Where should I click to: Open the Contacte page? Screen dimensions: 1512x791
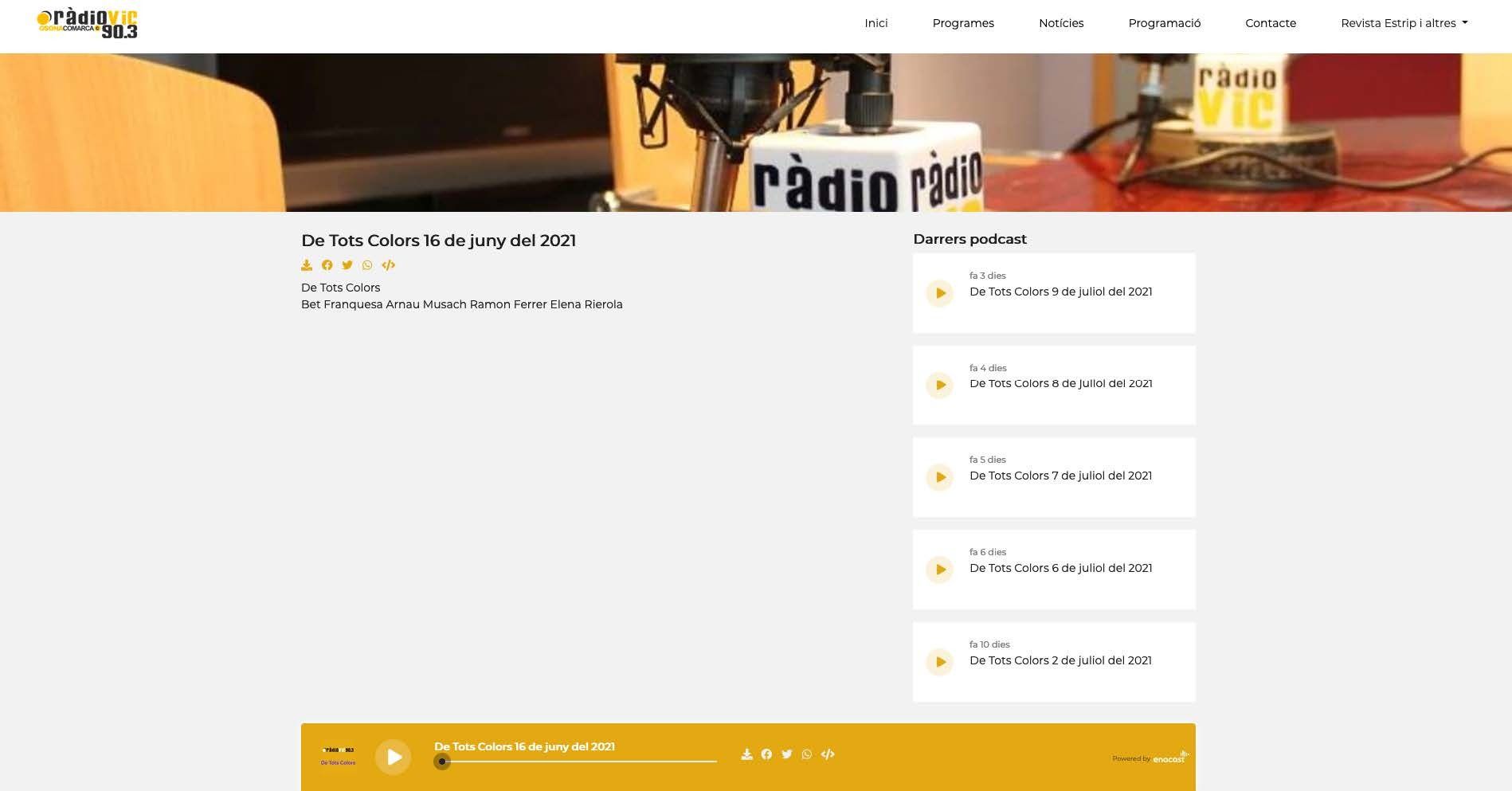1271,23
